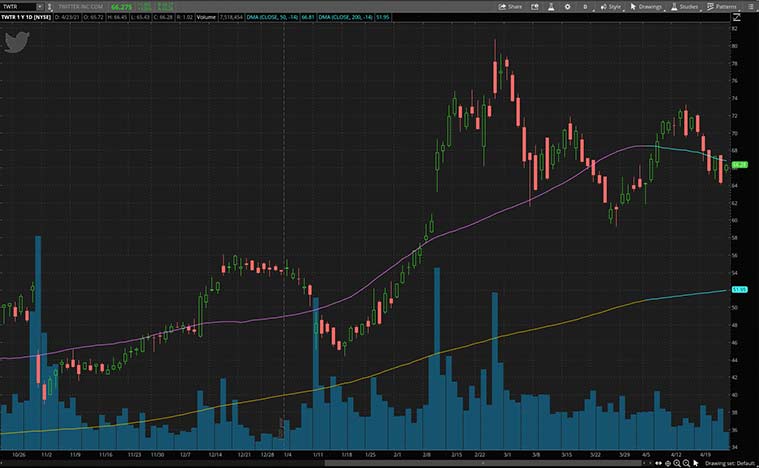
Task: Expand the symbol dropdown arrow
Action: coord(40,7)
